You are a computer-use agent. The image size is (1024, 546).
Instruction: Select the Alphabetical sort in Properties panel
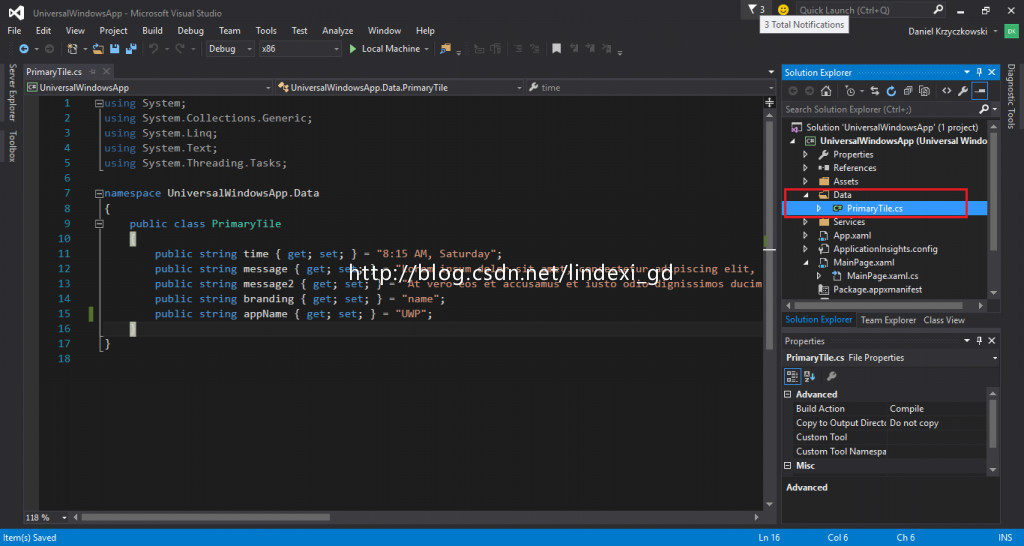pos(810,376)
